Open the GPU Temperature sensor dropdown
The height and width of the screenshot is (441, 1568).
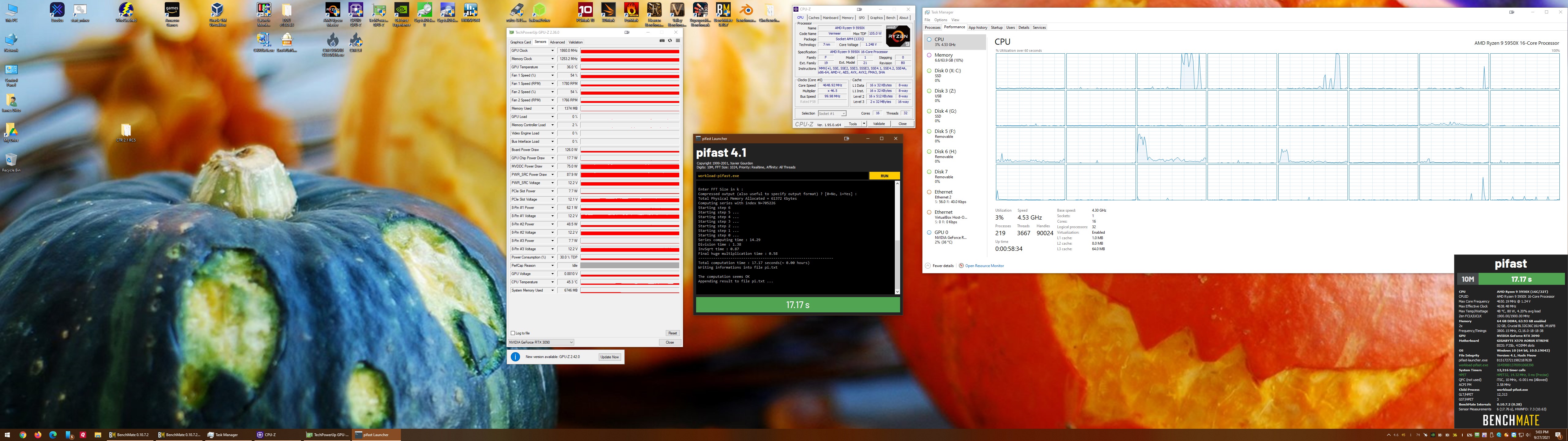click(x=552, y=67)
